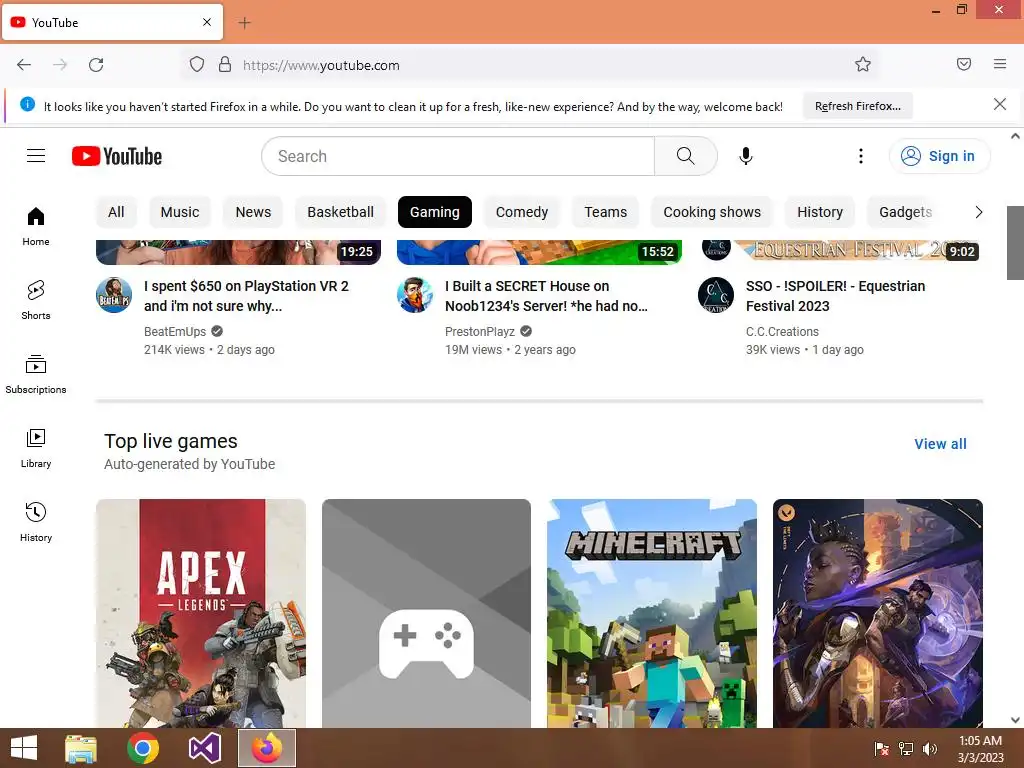Open the PlayStation VR 2 video title
The image size is (1024, 768).
click(x=246, y=296)
